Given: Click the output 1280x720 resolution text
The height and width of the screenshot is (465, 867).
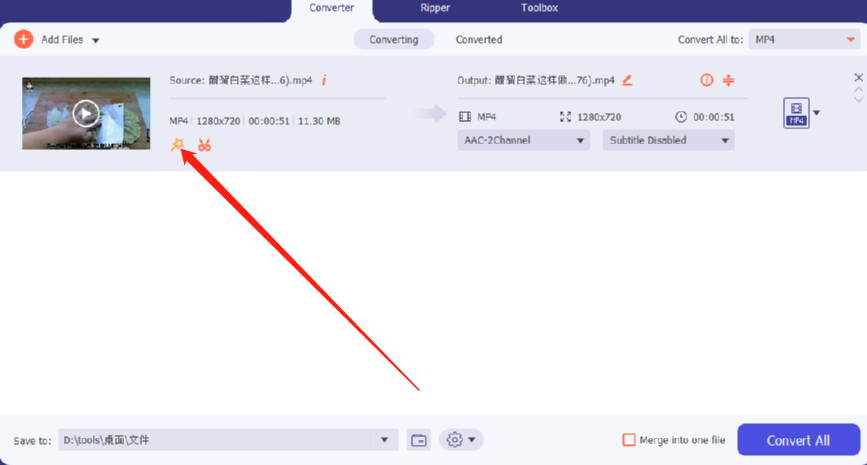Looking at the screenshot, I should [x=599, y=117].
